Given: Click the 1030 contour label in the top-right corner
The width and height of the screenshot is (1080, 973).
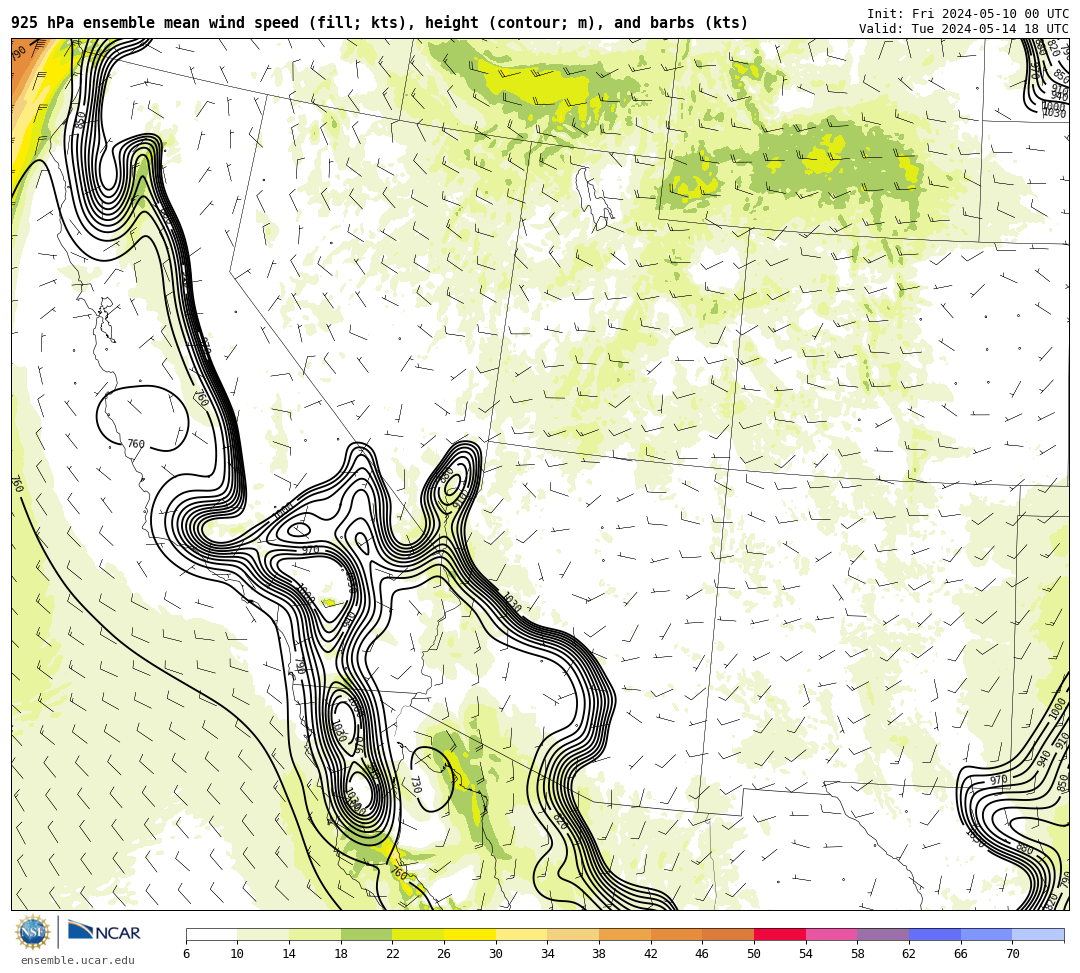Looking at the screenshot, I should click(x=1055, y=113).
